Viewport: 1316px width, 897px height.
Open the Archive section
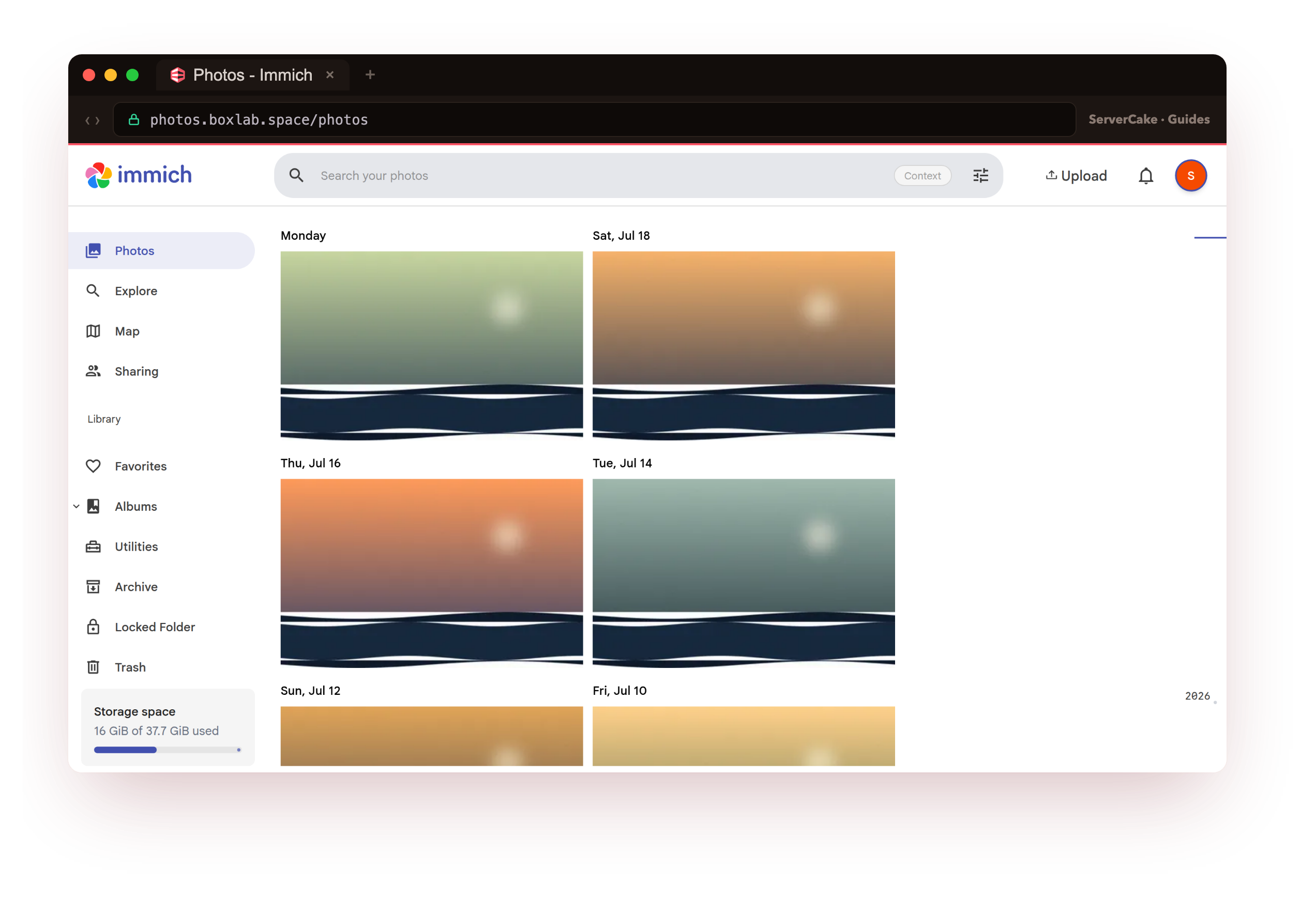[161, 587]
